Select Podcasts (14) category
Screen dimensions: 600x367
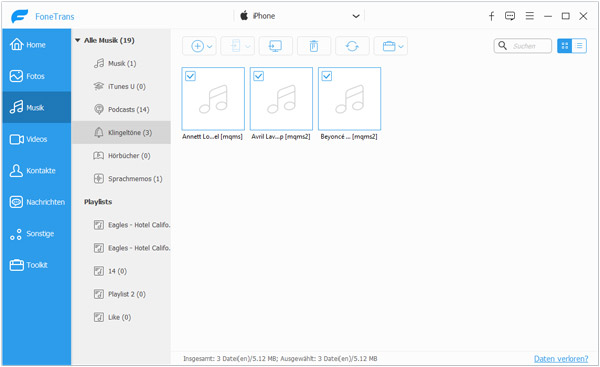(x=121, y=109)
